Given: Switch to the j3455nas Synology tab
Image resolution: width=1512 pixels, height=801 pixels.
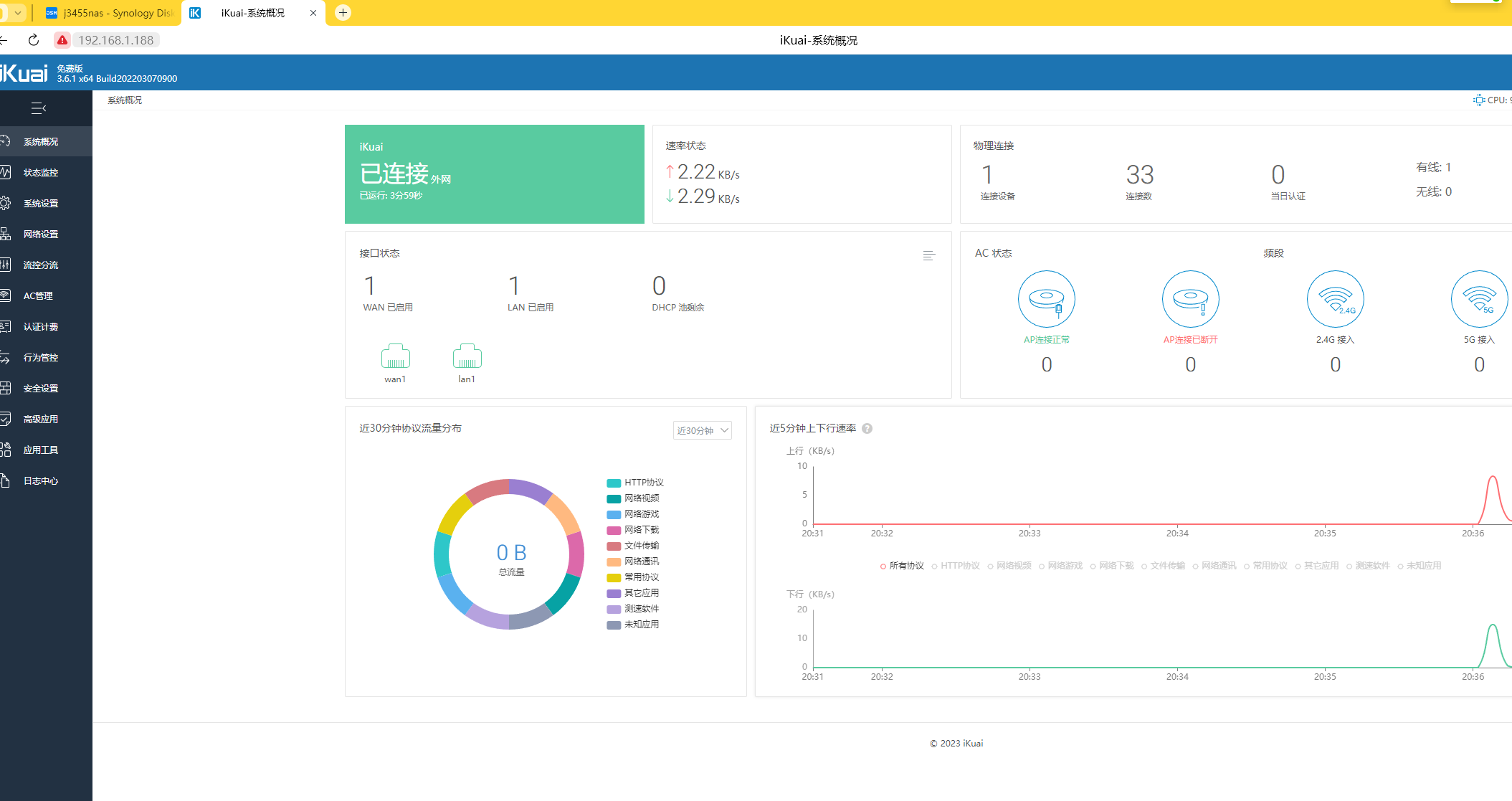Looking at the screenshot, I should pyautogui.click(x=110, y=13).
